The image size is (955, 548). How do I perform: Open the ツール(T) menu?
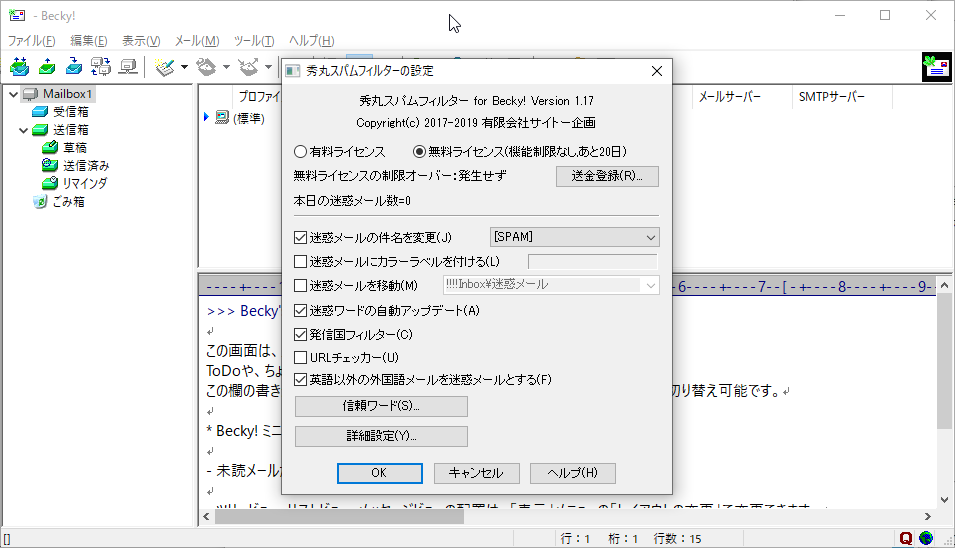pos(254,41)
